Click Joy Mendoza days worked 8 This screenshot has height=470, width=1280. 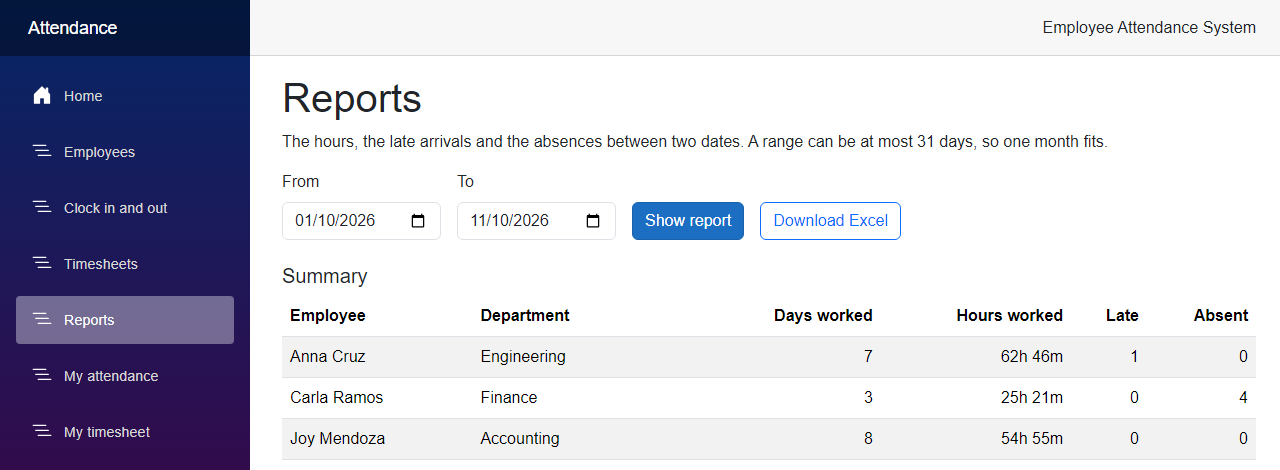(x=868, y=438)
